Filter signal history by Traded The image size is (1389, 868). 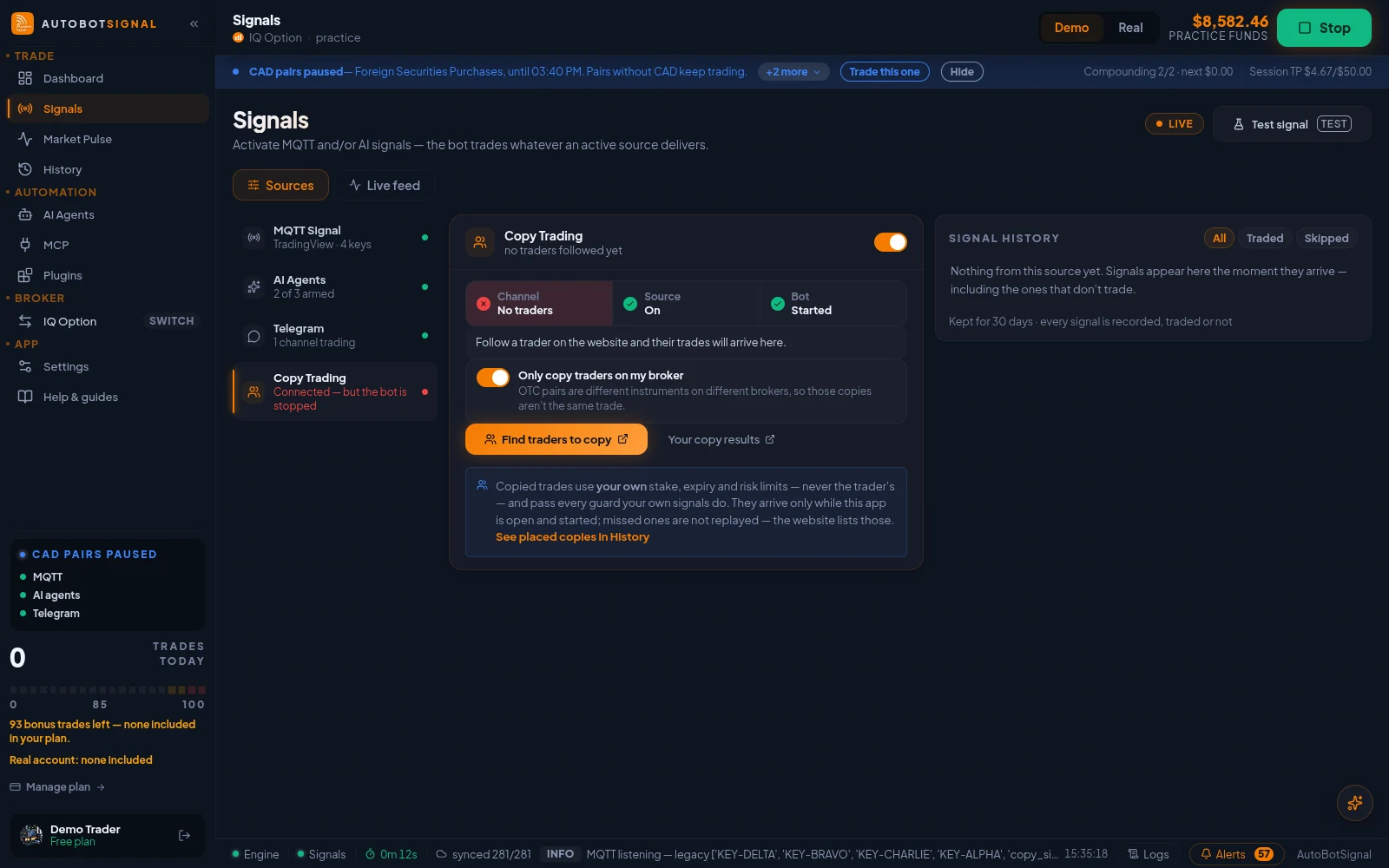coord(1264,239)
